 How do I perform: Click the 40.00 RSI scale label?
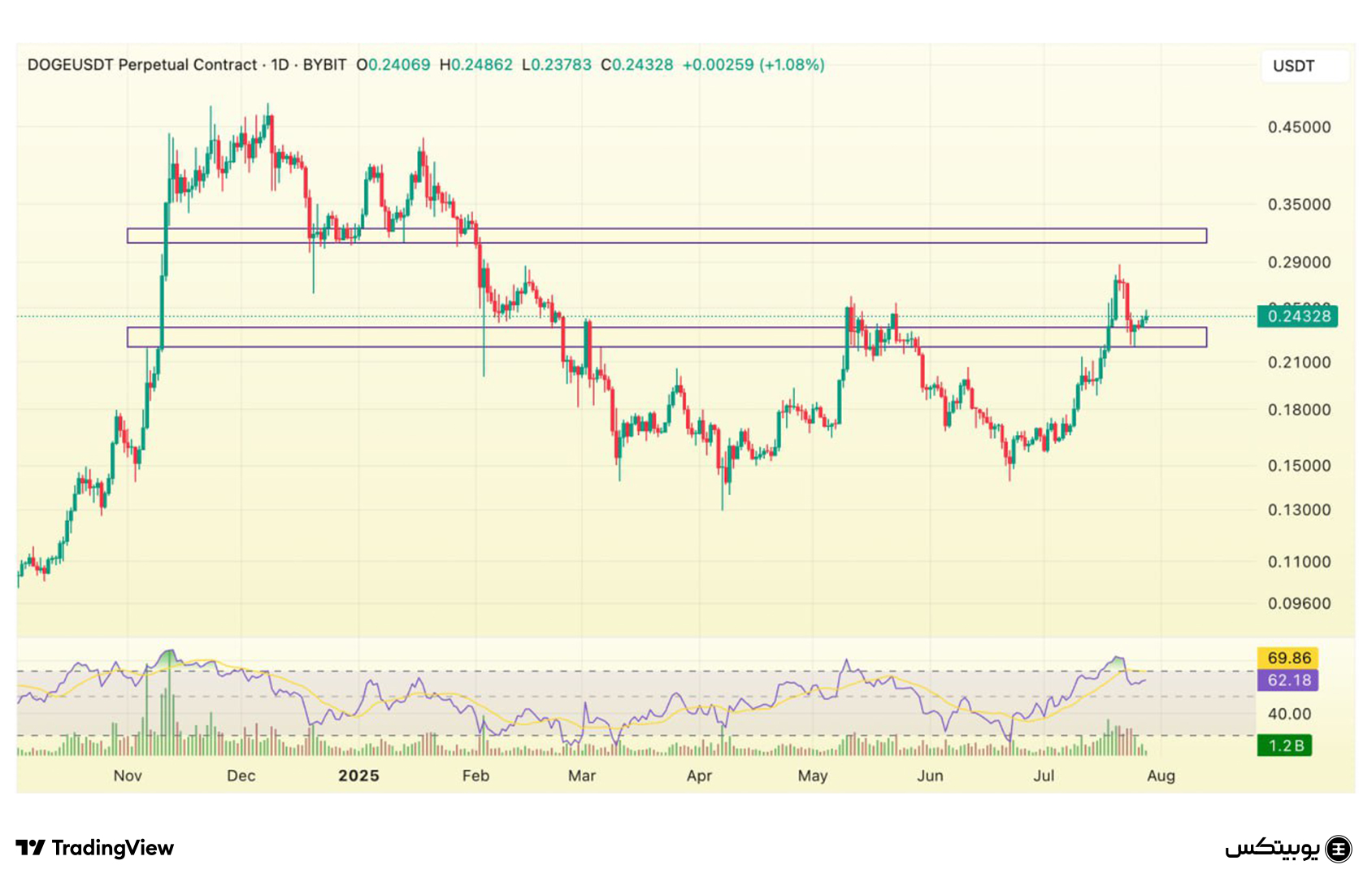[x=1289, y=714]
